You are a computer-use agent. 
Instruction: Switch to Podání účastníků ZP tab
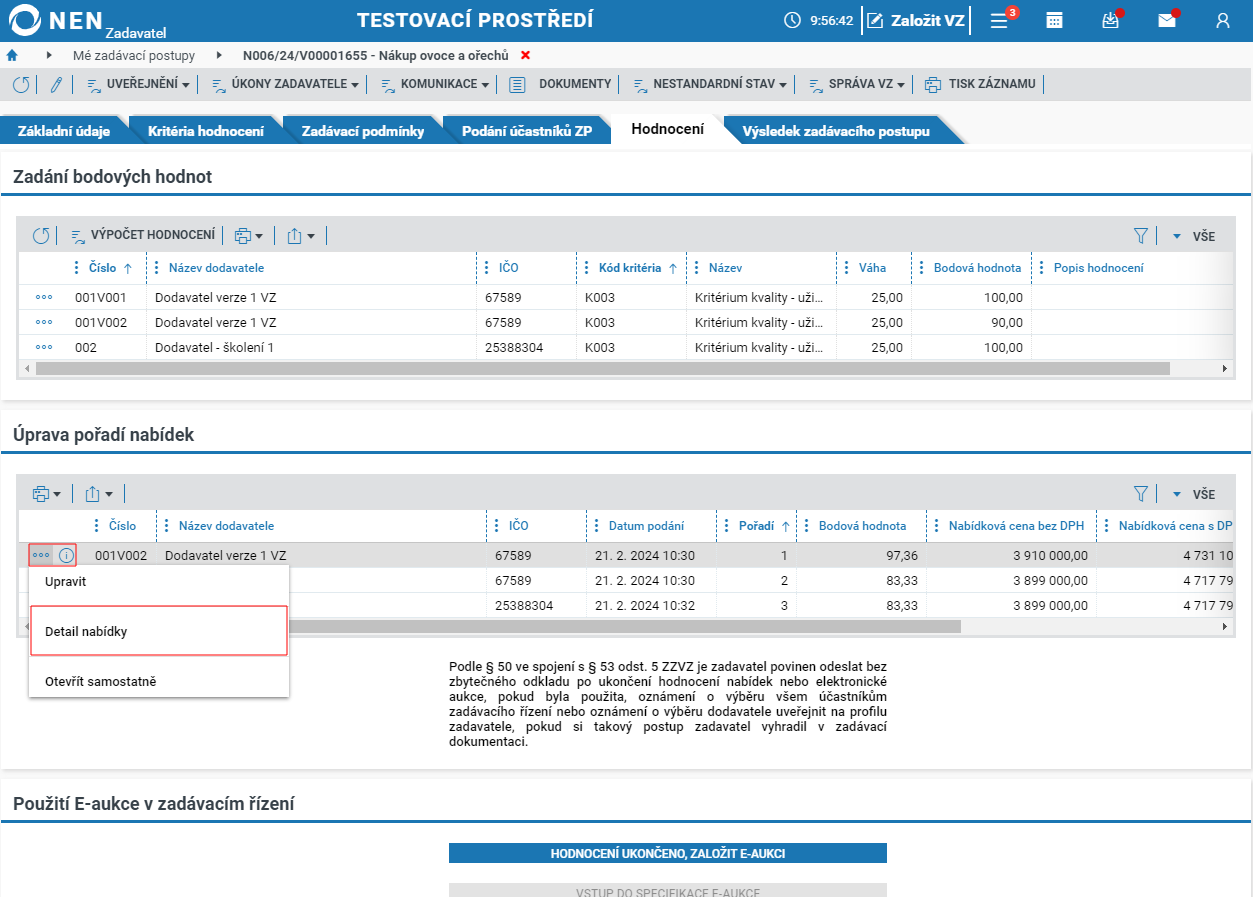(527, 131)
